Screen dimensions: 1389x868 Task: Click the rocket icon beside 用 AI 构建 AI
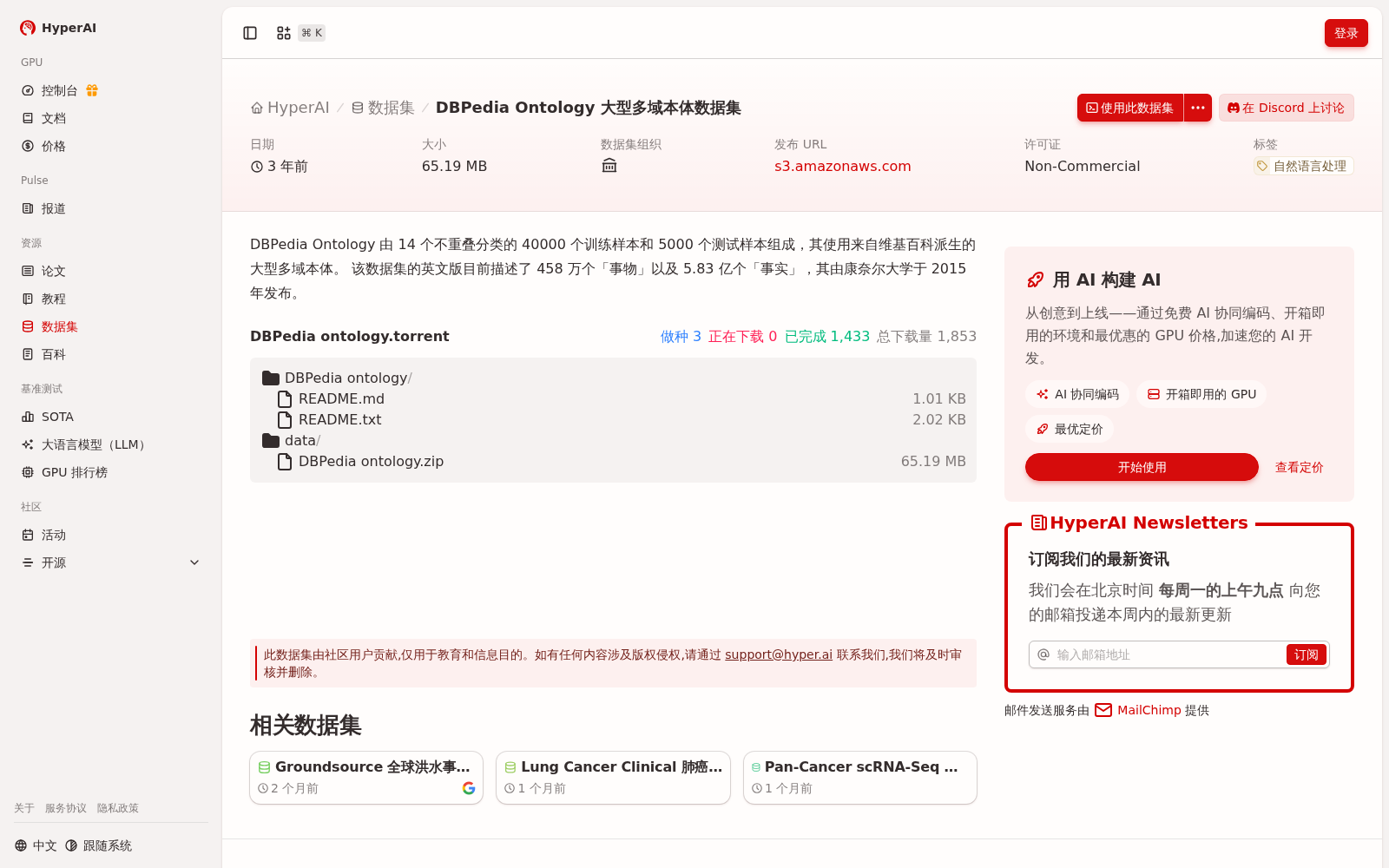tap(1036, 279)
